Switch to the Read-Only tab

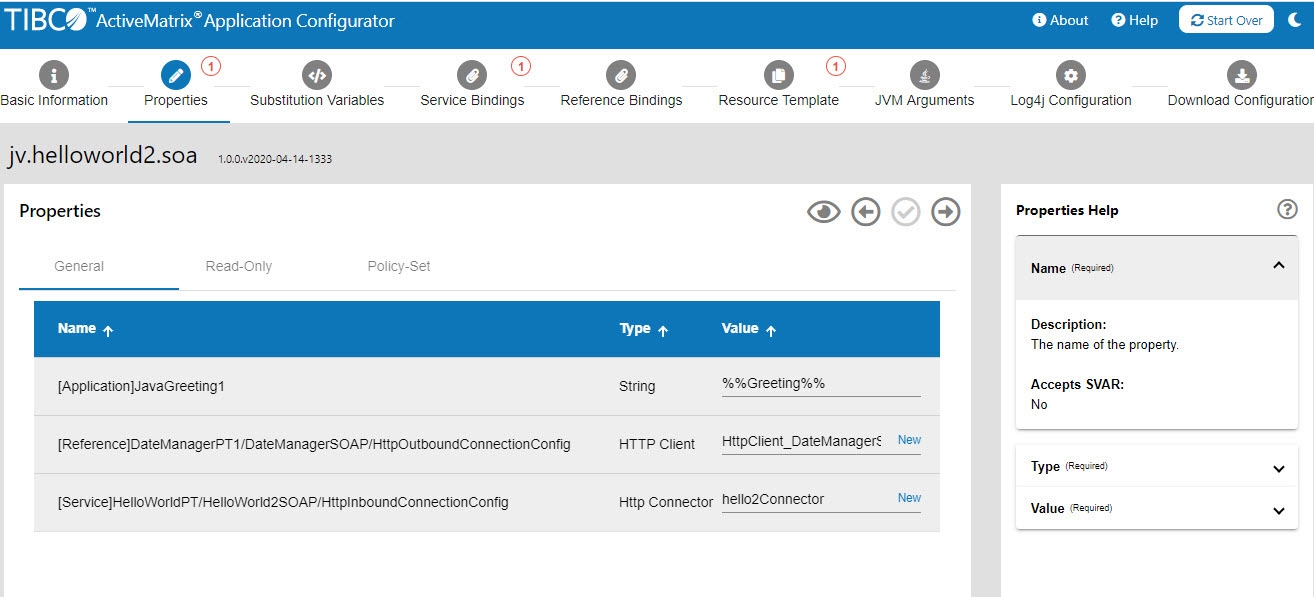[x=239, y=266]
